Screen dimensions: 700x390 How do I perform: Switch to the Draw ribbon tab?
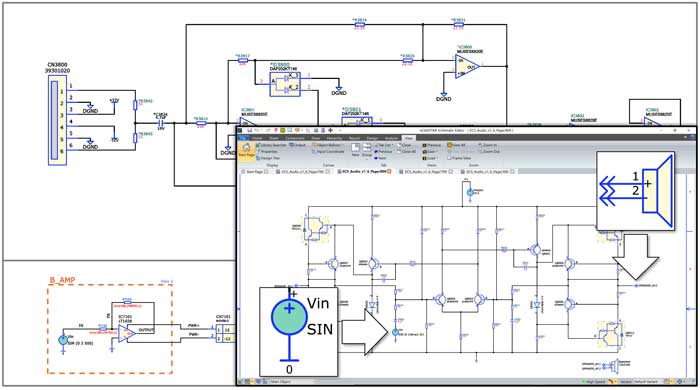coord(316,138)
